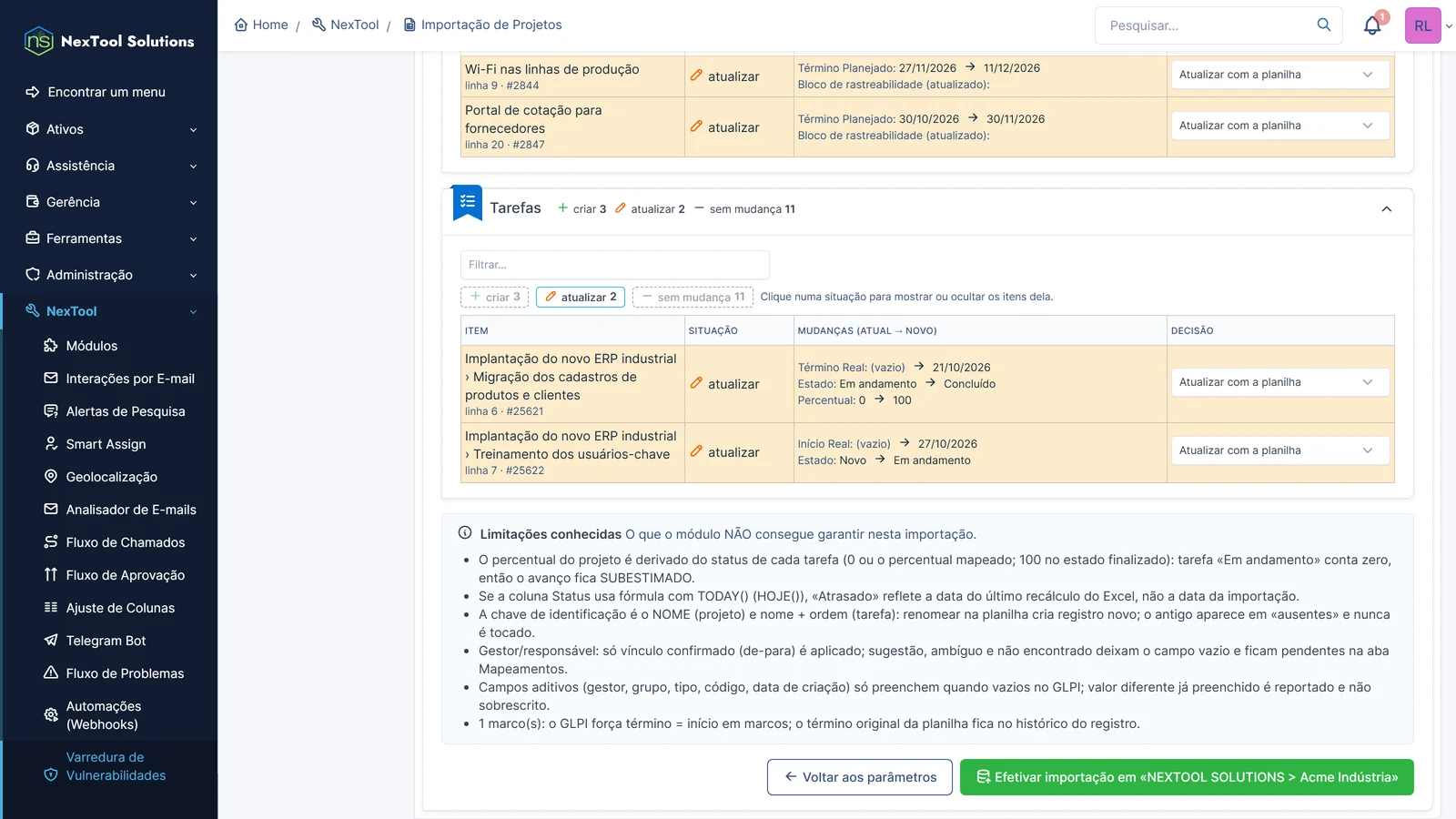Open Telegram Bot from the sidebar
Image resolution: width=1456 pixels, height=819 pixels.
(x=106, y=641)
